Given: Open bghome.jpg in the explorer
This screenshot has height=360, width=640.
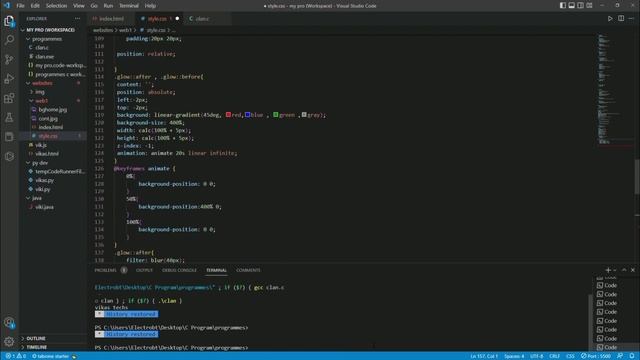Looking at the screenshot, I should (x=52, y=110).
